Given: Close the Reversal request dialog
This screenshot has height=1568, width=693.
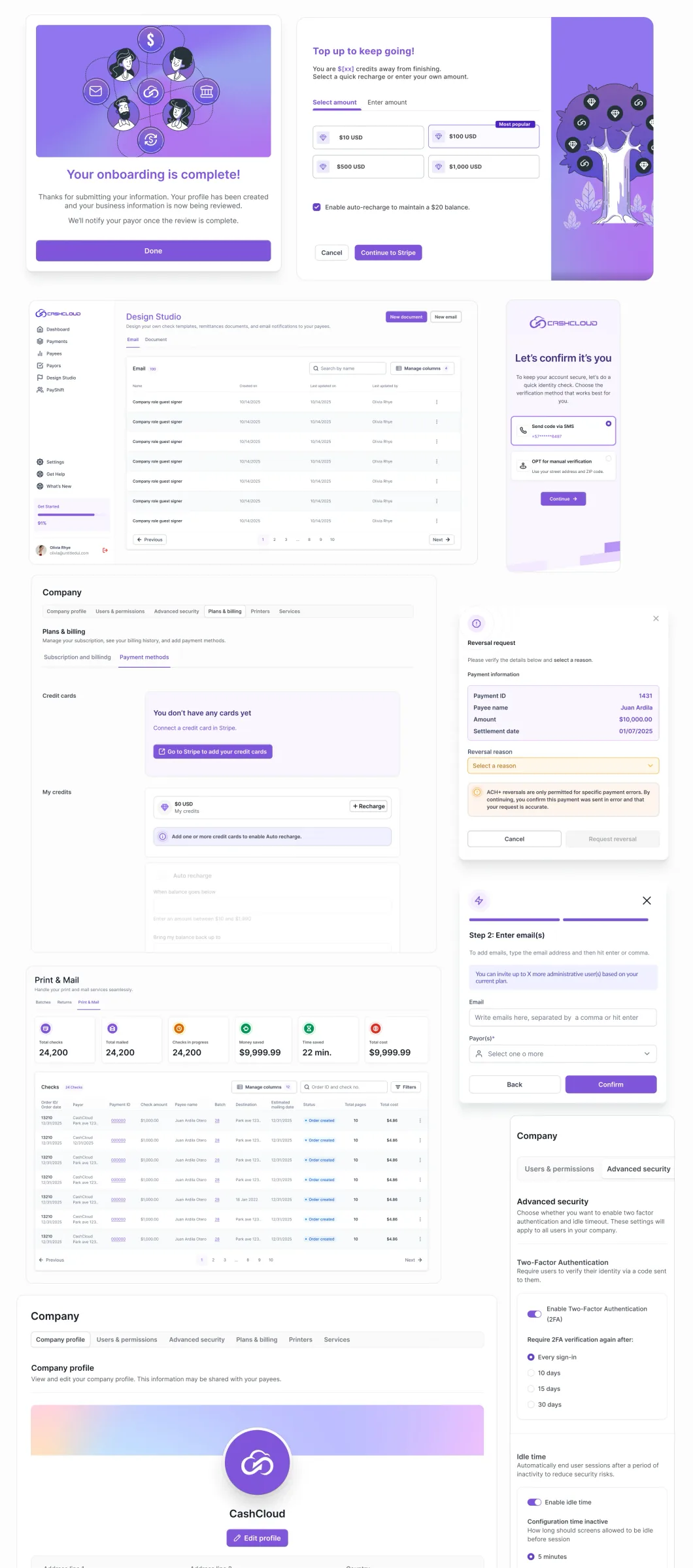Looking at the screenshot, I should pos(656,618).
